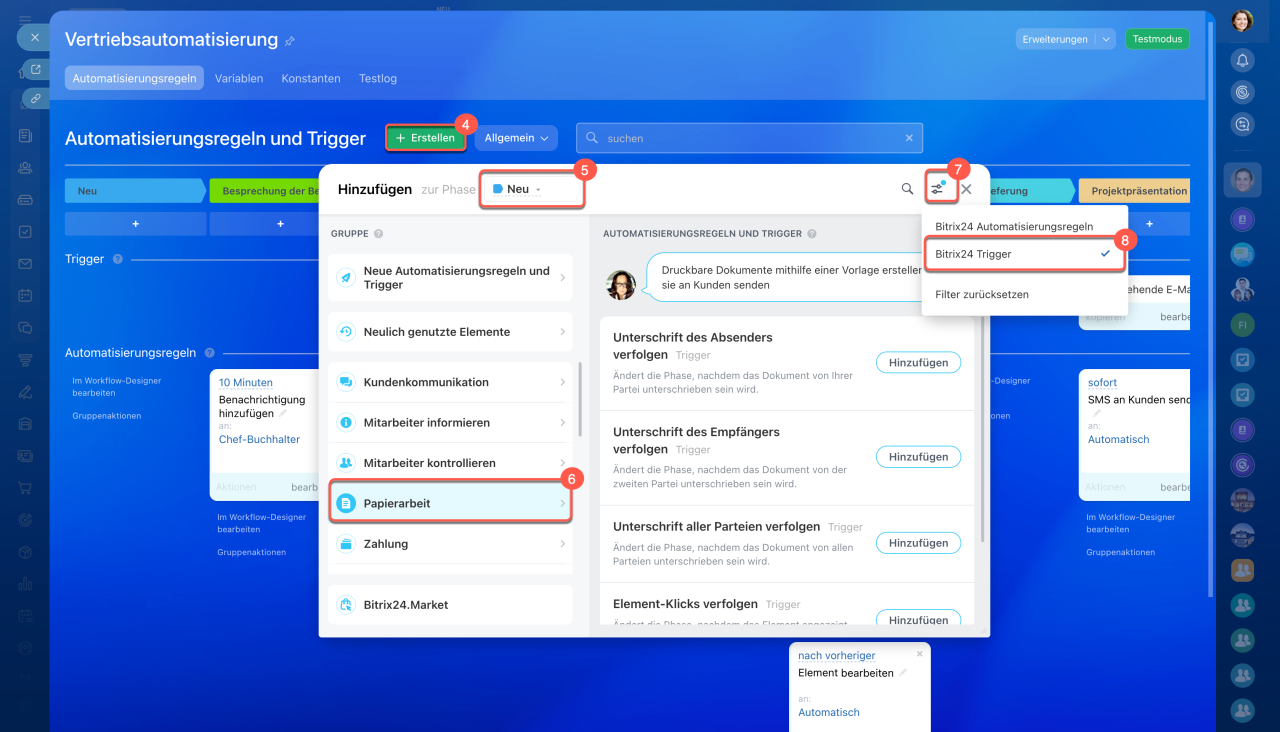Open the Allgemein dropdown
The width and height of the screenshot is (1280, 732).
pyautogui.click(x=516, y=138)
